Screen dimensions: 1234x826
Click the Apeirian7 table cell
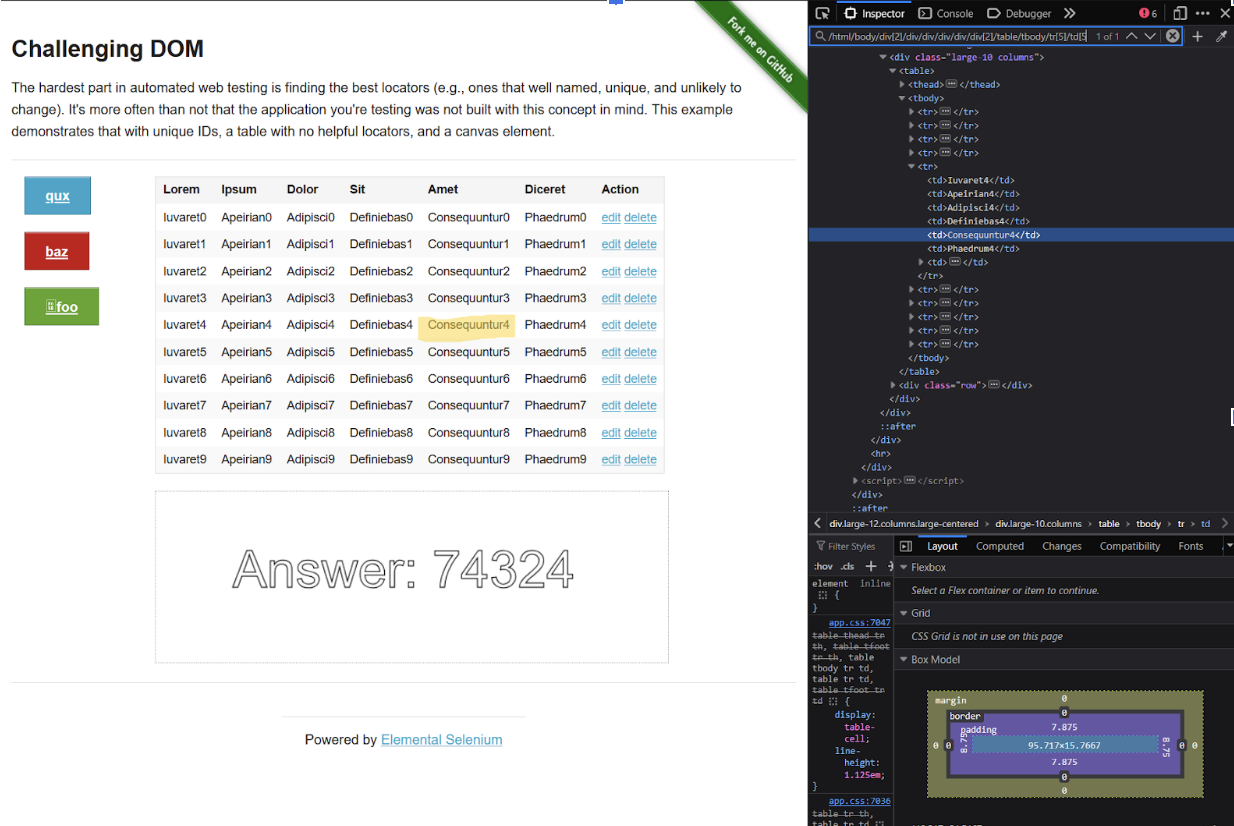pos(247,406)
